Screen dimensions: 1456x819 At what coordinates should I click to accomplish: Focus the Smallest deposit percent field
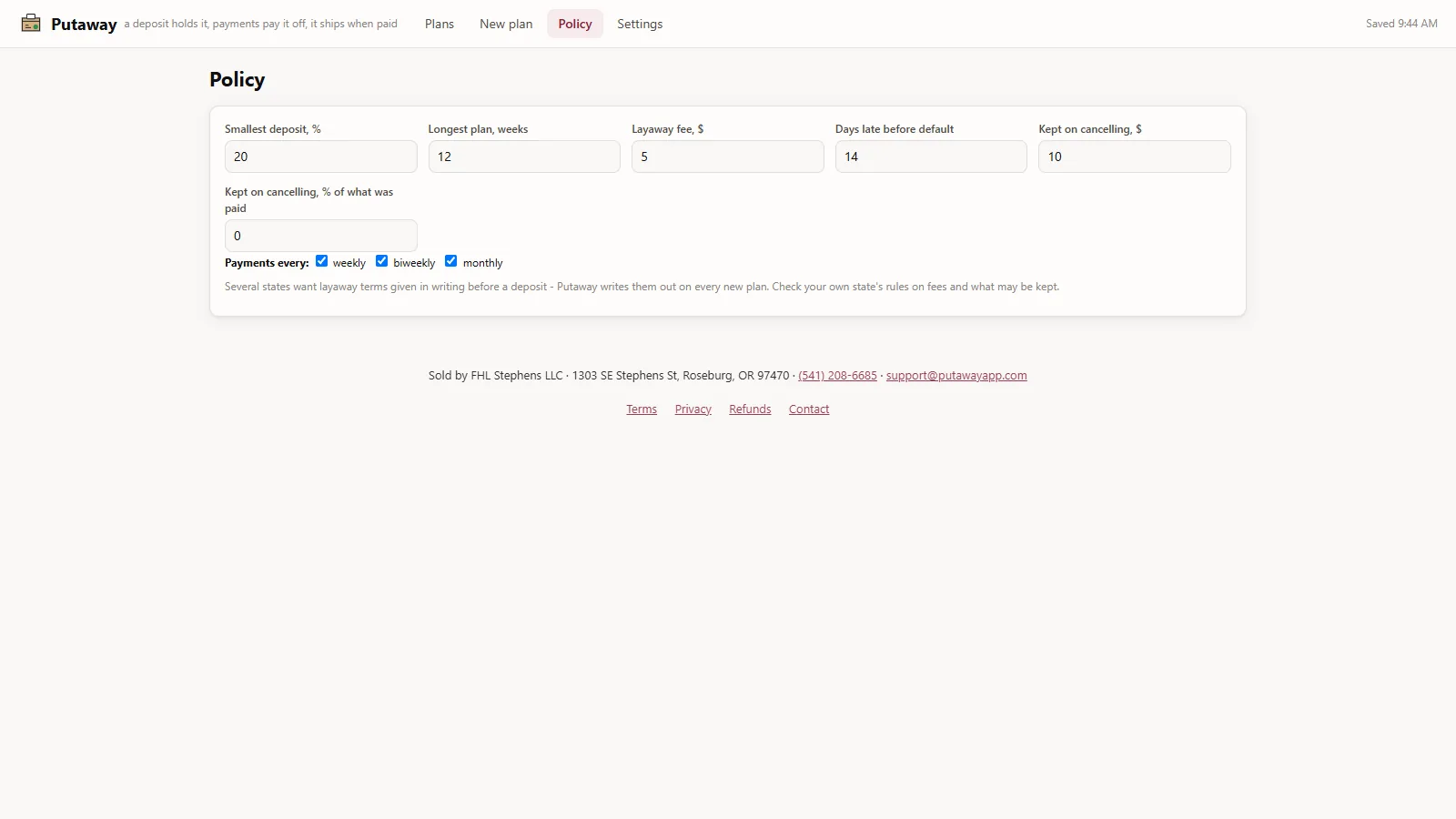[x=321, y=157]
